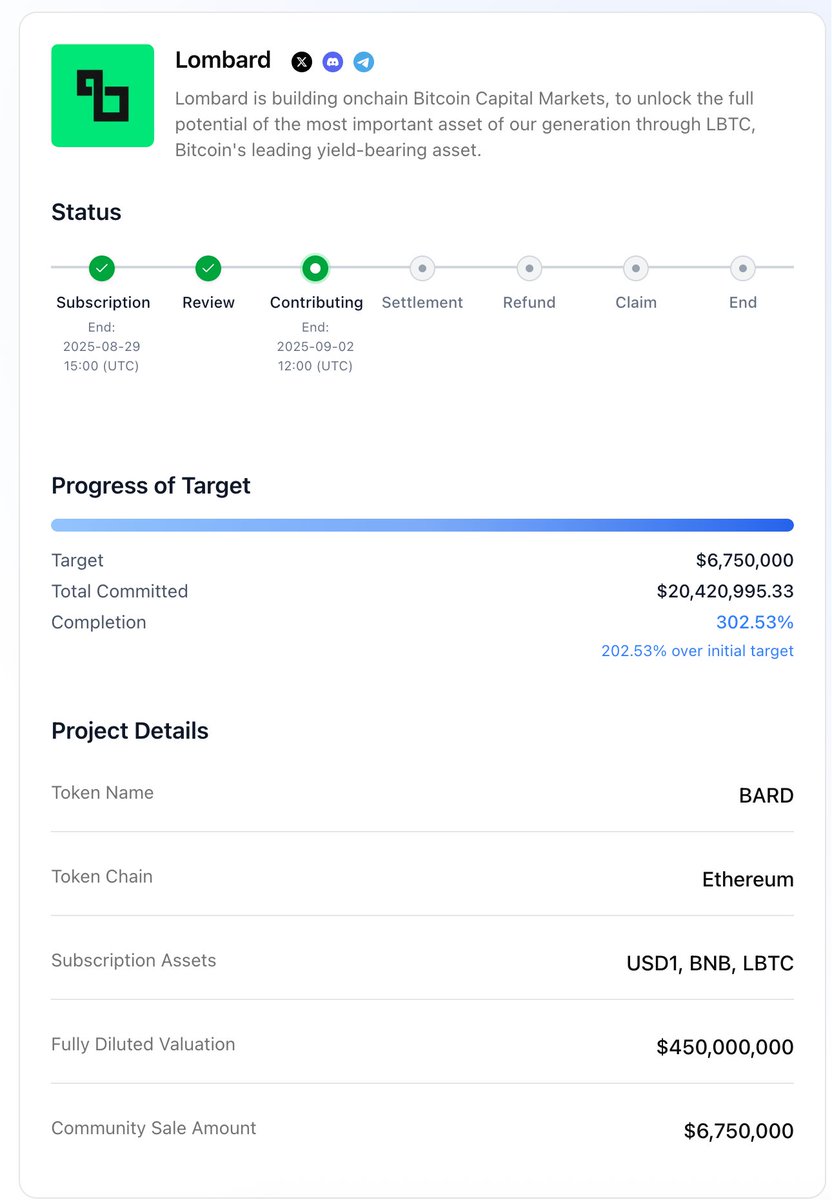The image size is (832, 1200).
Task: Click the "Fully Diluted Valuation" label
Action: 143,1044
